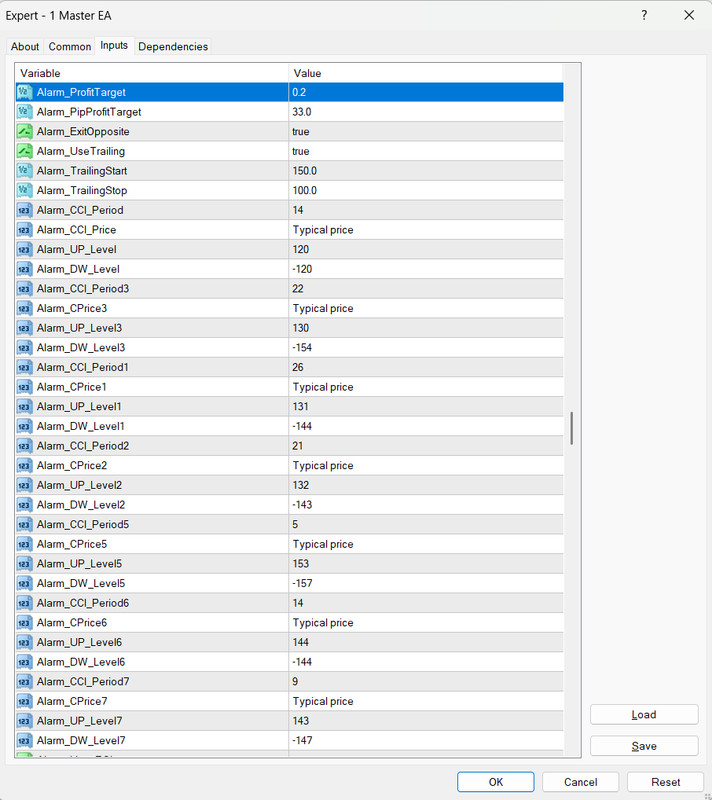Viewport: 712px width, 800px height.
Task: Click the boolean icon beside Alarm_UseTrailing
Action: point(24,151)
